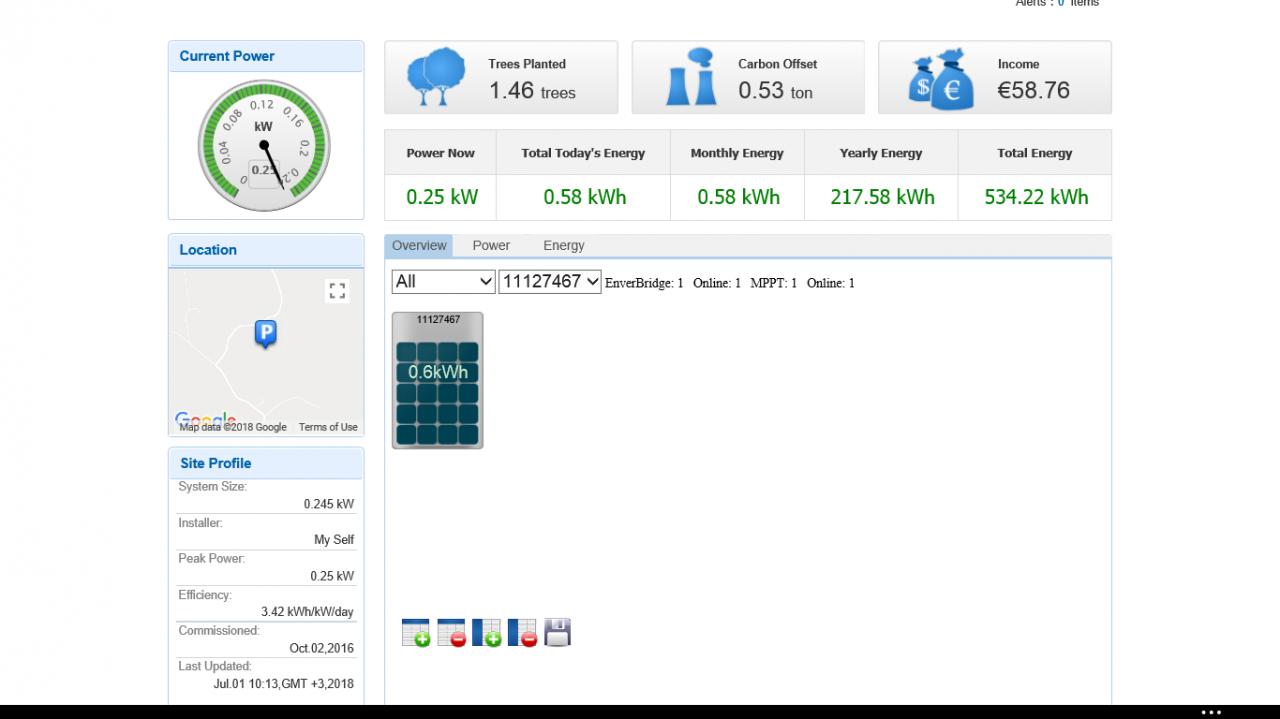
Task: Click the Current Power panel header
Action: [266, 56]
